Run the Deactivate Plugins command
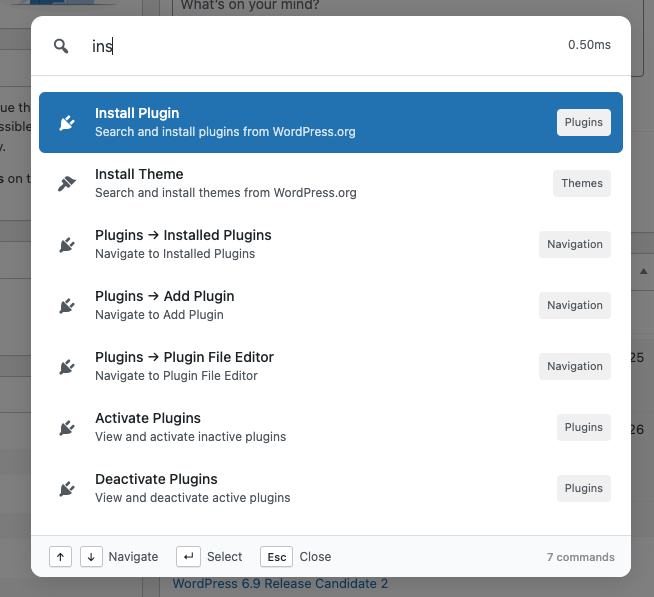 pyautogui.click(x=300, y=489)
